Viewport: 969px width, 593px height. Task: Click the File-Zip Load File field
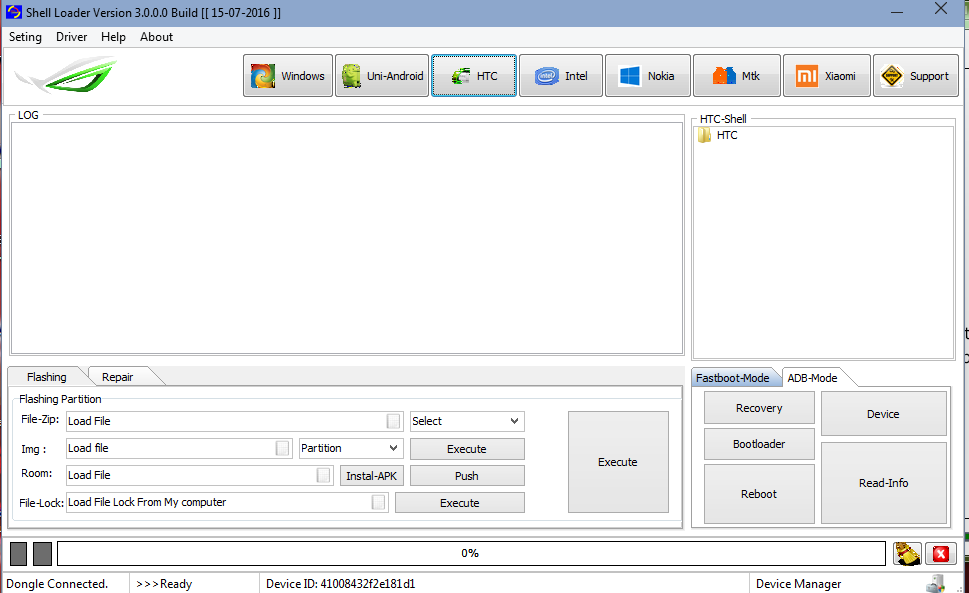click(x=235, y=421)
